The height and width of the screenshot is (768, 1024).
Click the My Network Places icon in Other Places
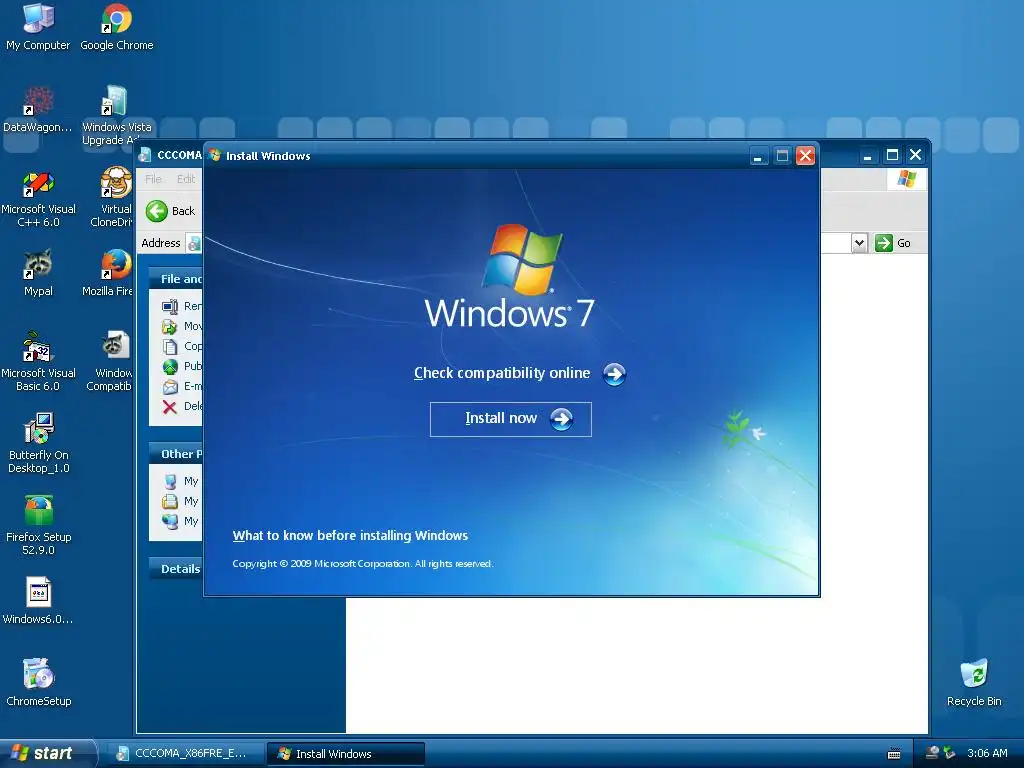pyautogui.click(x=170, y=521)
